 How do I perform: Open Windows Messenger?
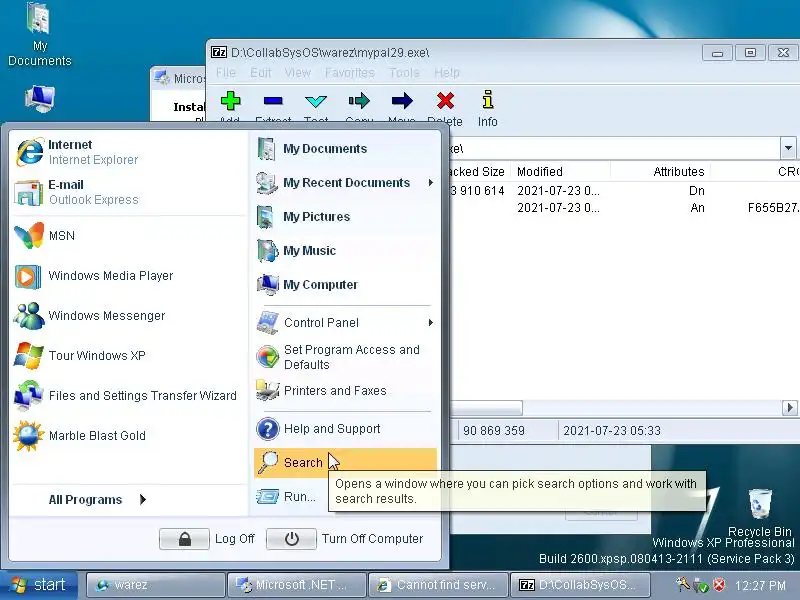(x=129, y=316)
